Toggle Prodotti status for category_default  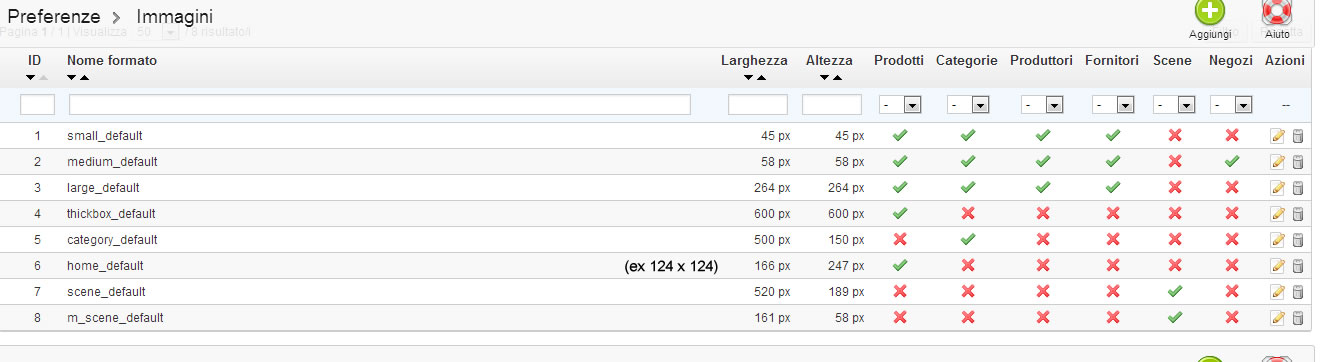coord(899,239)
